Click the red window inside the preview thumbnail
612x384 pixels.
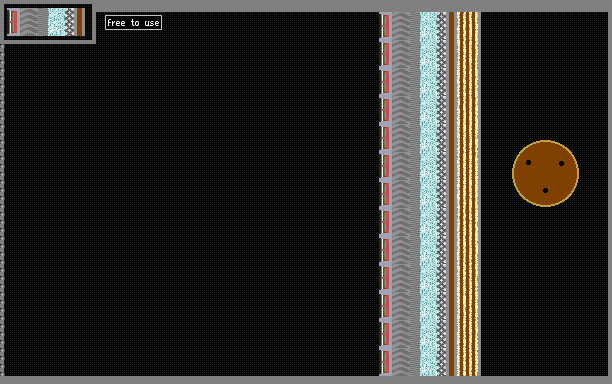(x=13, y=22)
